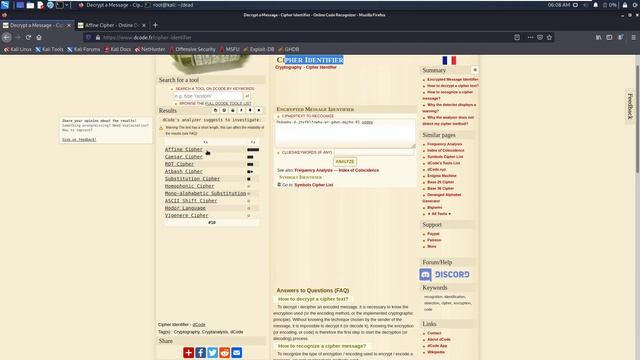Click last icon in Results toolbar
Viewport: 640px width, 360px height.
tap(259, 110)
